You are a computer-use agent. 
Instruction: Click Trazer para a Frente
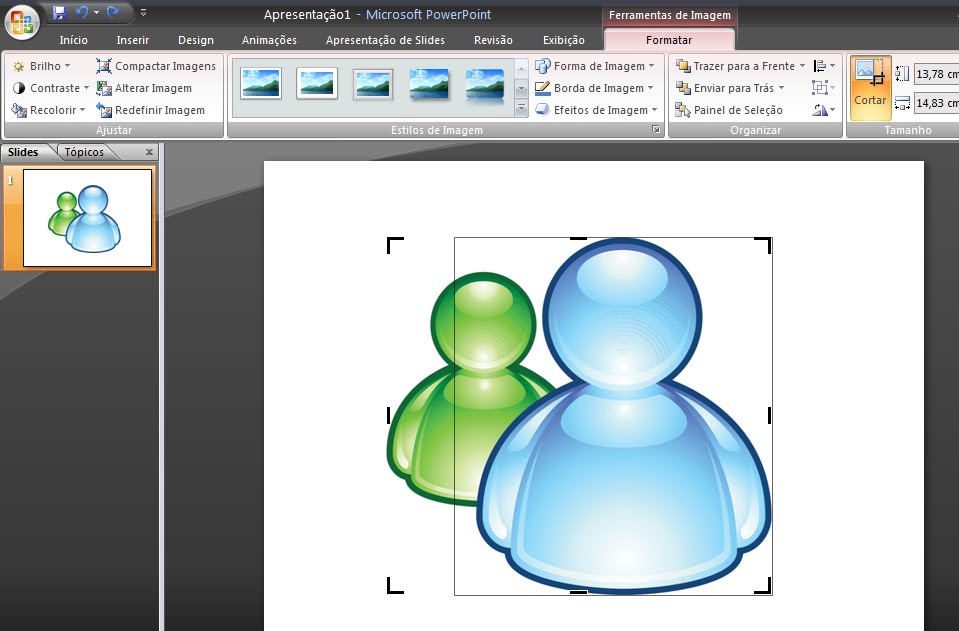click(x=735, y=66)
